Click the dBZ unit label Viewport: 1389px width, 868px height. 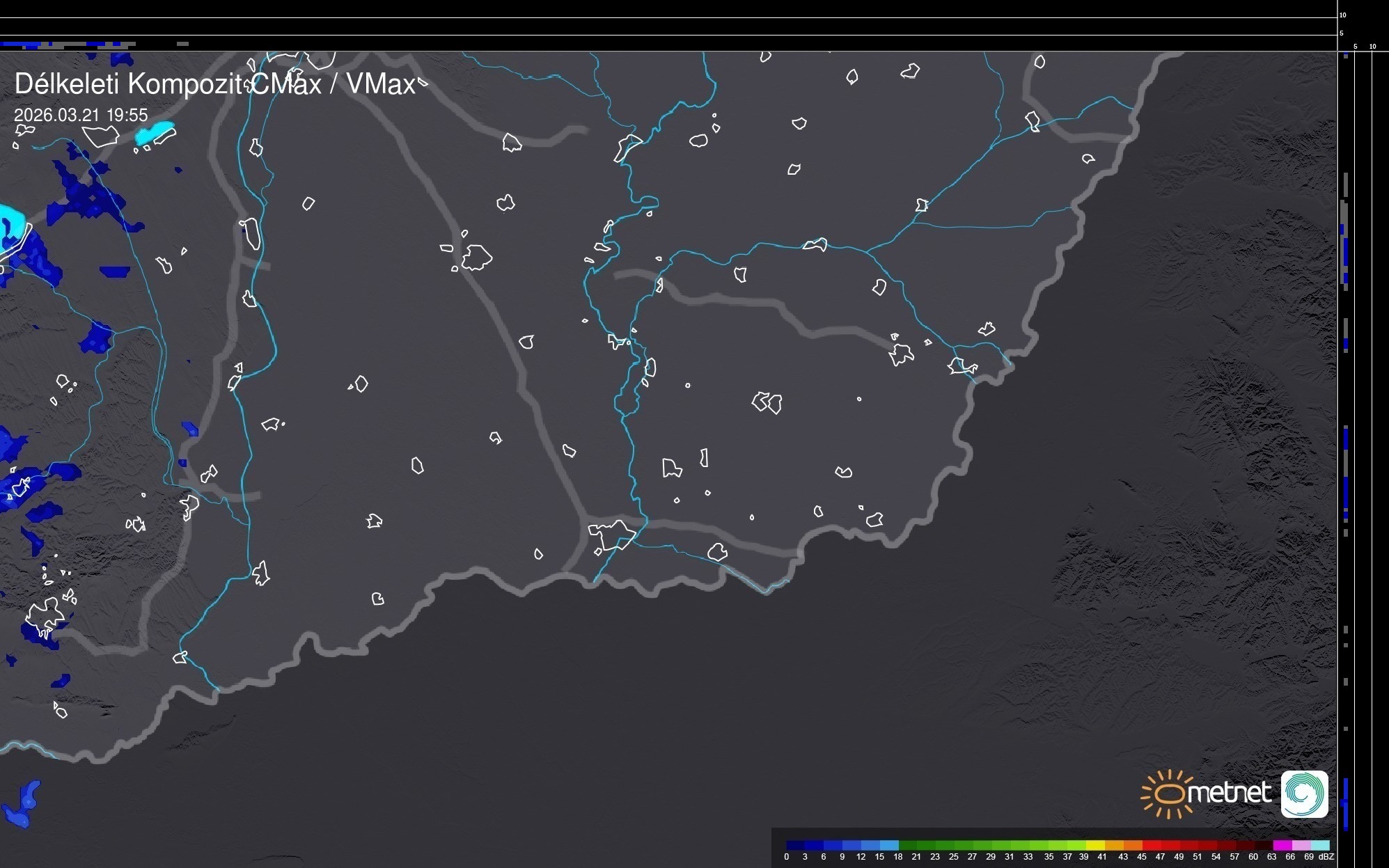(x=1326, y=857)
